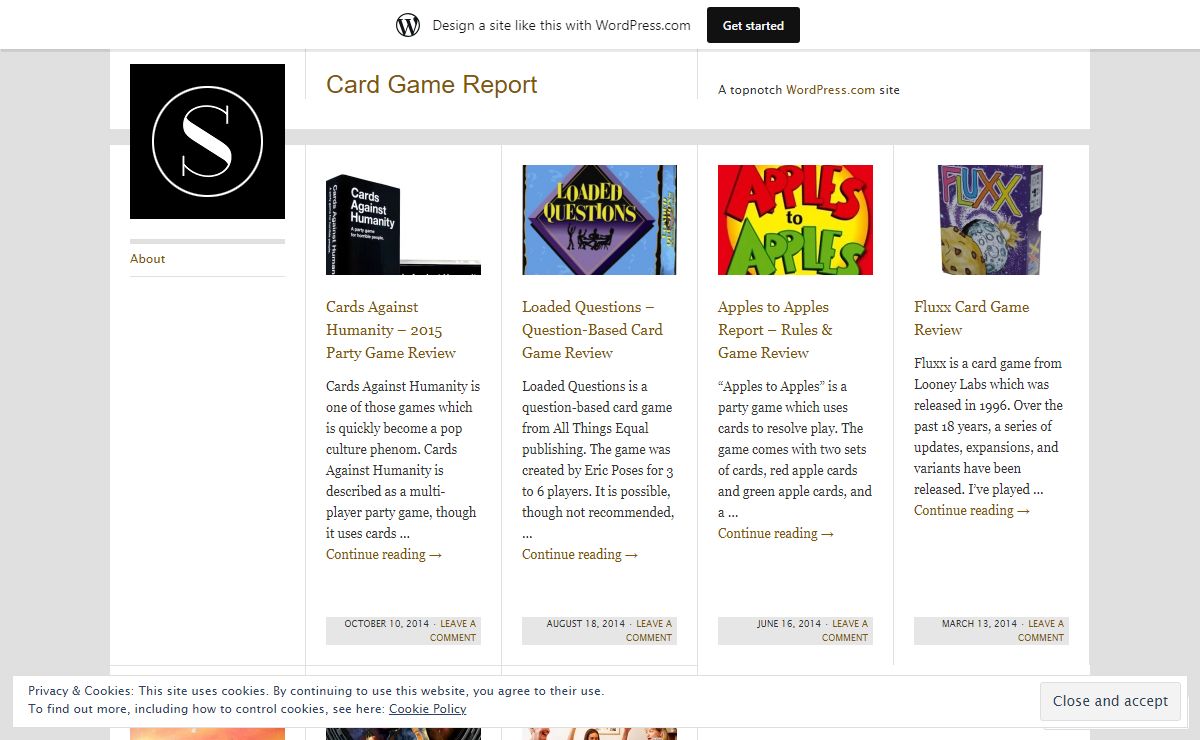Continue reading the Apples to Apples post

pyautogui.click(x=776, y=533)
